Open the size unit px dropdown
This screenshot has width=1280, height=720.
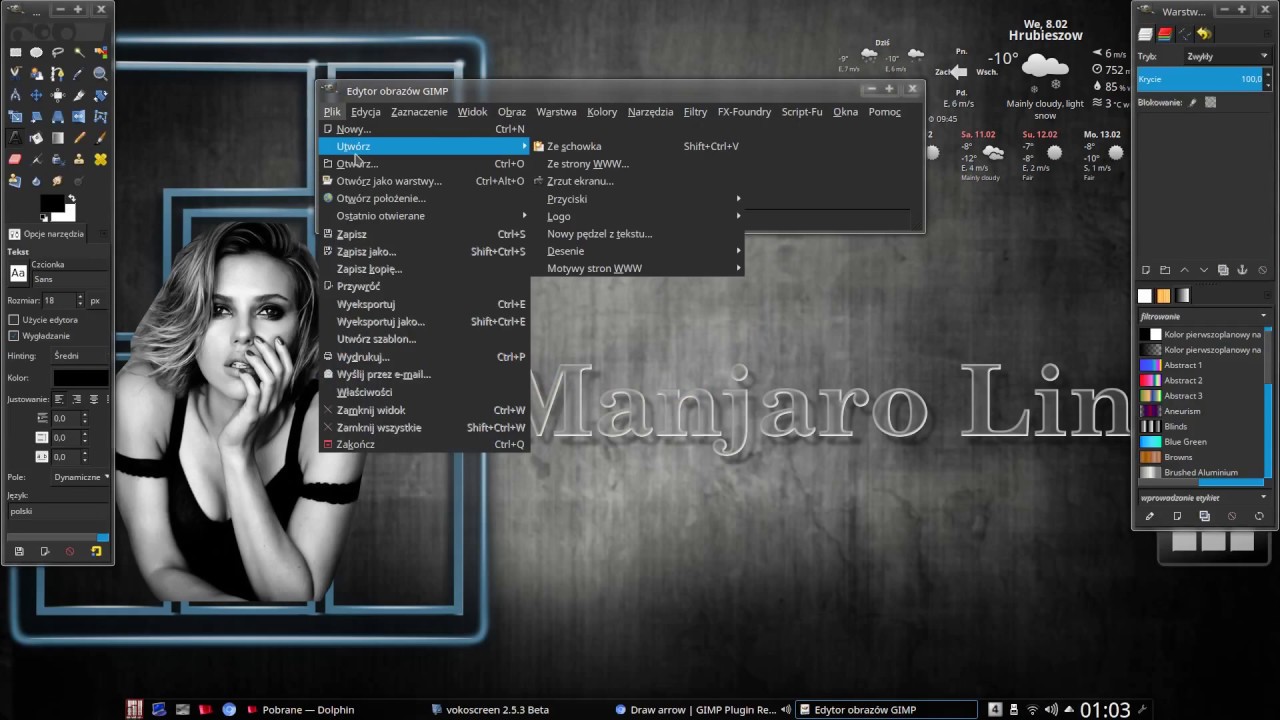(96, 300)
